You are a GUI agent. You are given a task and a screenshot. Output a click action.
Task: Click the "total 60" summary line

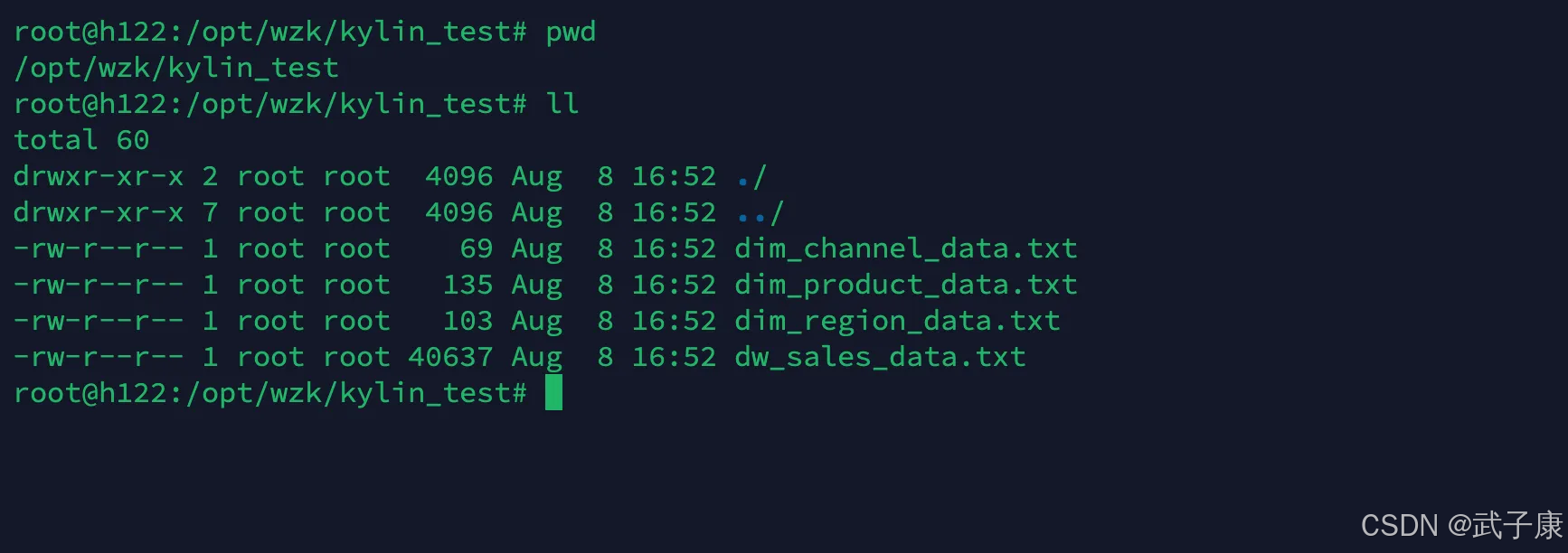[x=81, y=140]
